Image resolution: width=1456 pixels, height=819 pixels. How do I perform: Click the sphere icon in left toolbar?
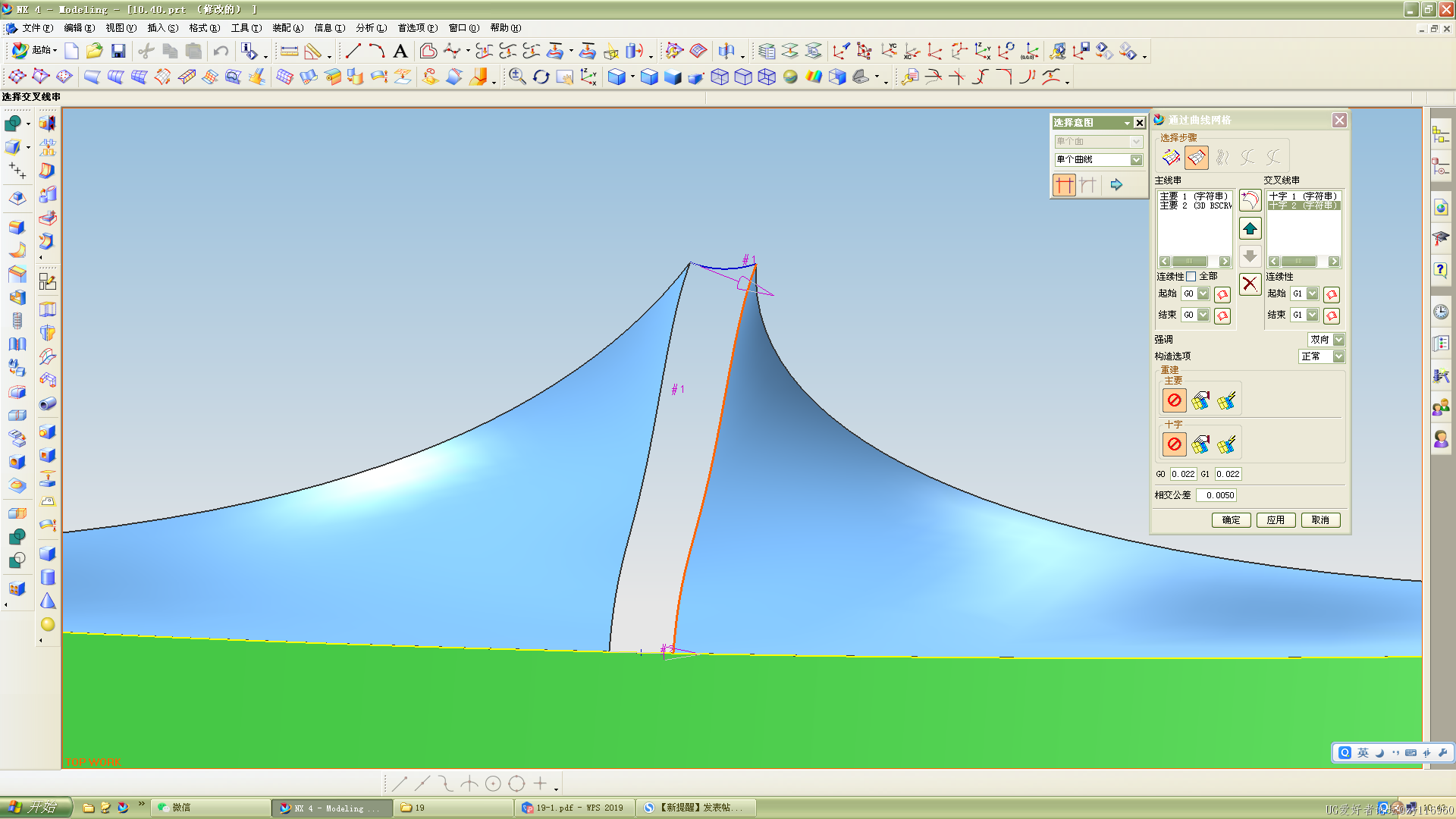pos(48,624)
